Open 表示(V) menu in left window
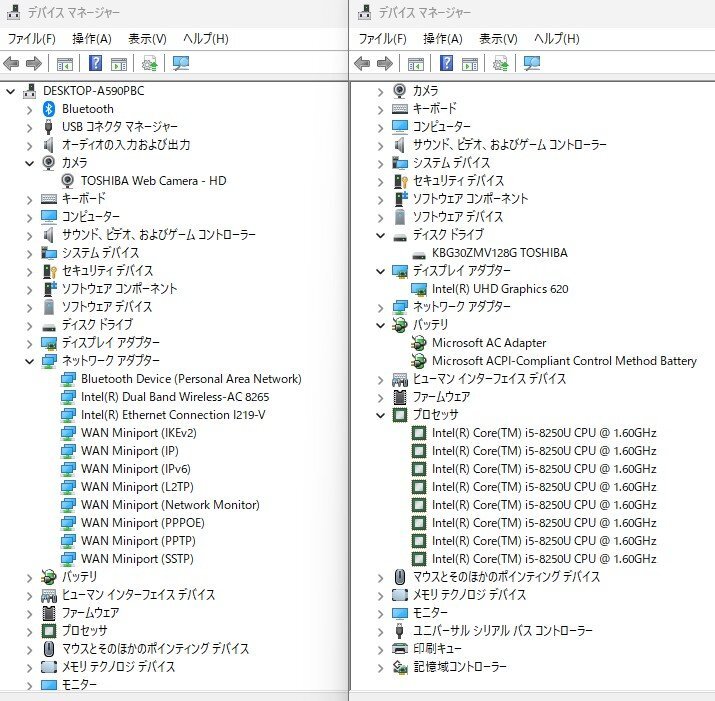 (x=147, y=39)
